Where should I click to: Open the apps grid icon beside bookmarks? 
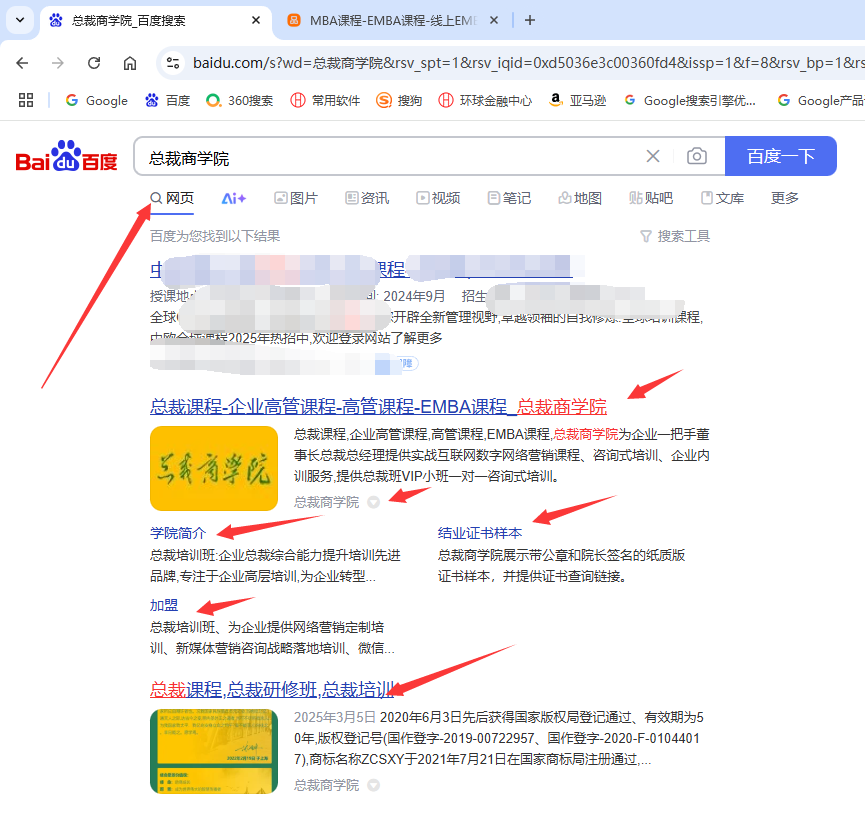coord(26,100)
